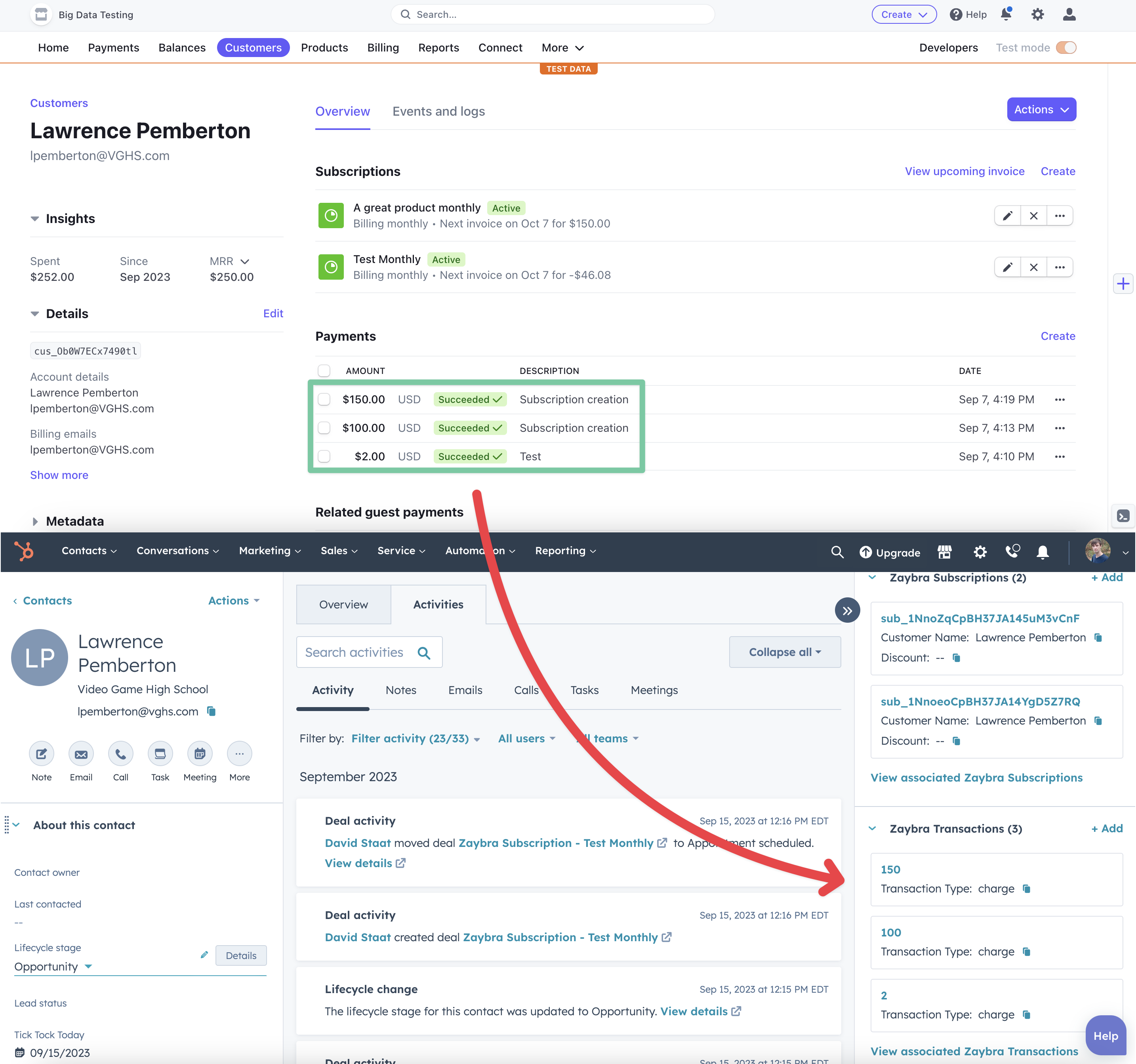Open HubSpot notifications bell
The height and width of the screenshot is (1064, 1136).
pos(1043,552)
